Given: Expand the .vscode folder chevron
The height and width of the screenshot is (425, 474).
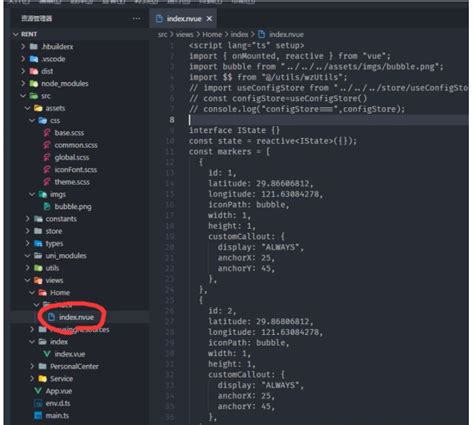Looking at the screenshot, I should click(x=23, y=59).
